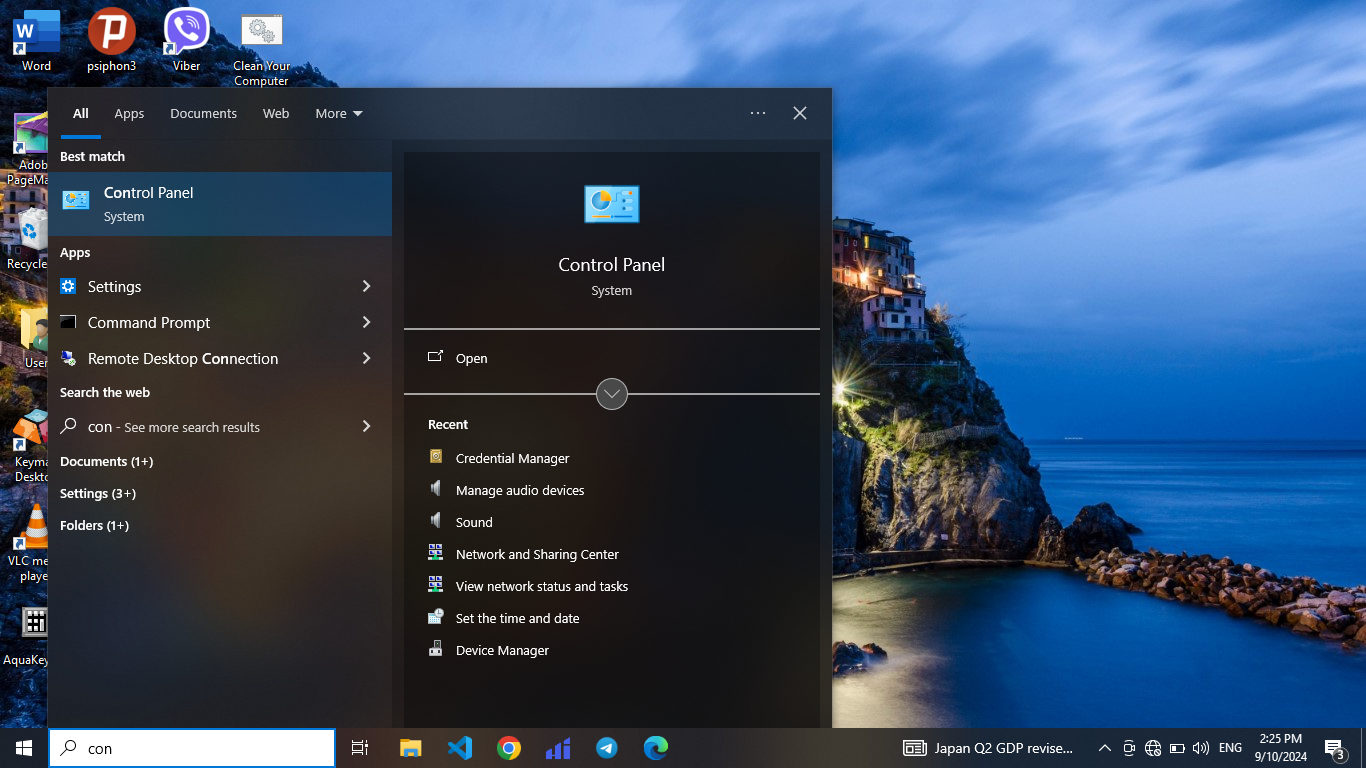Click the large Control Panel icon in preview pane

click(611, 204)
